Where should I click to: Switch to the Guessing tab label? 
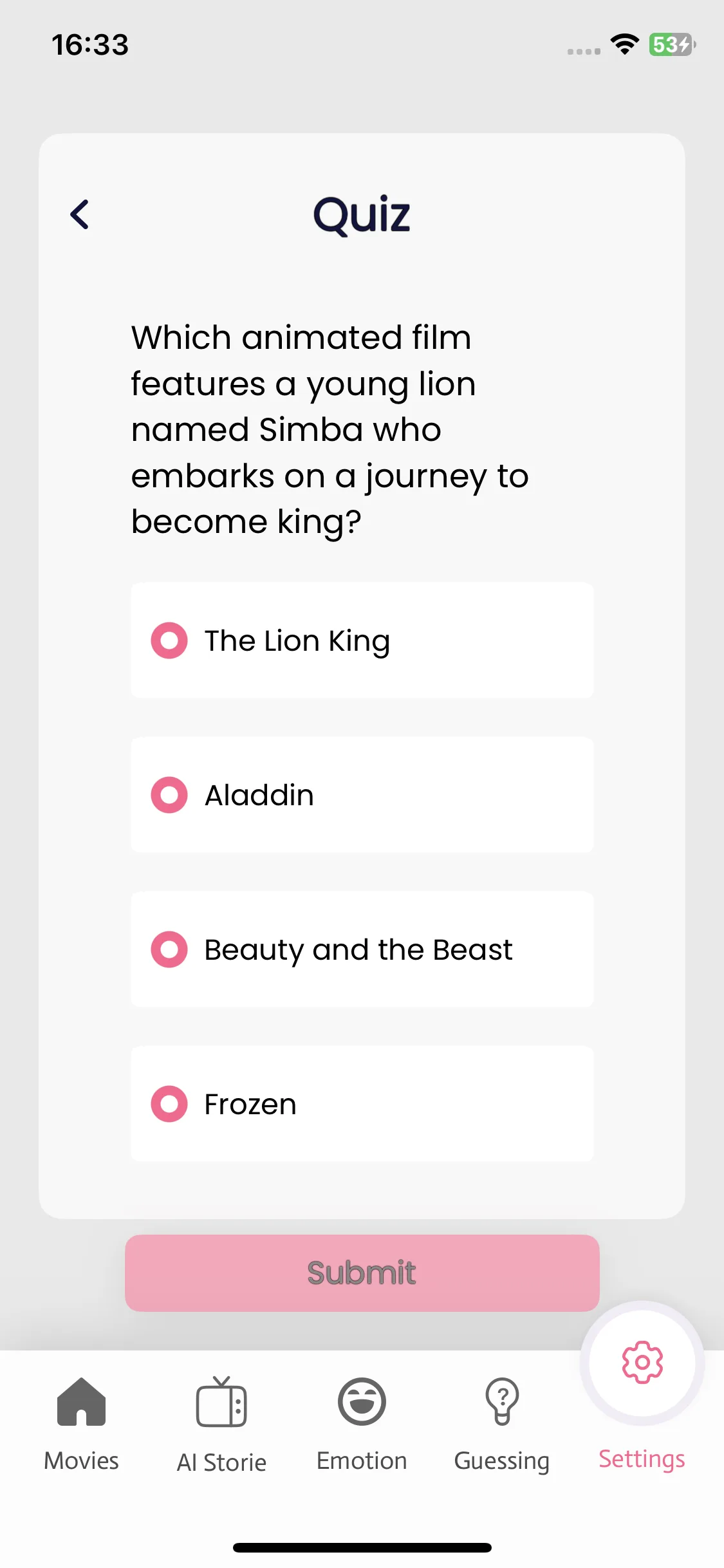pyautogui.click(x=502, y=1461)
